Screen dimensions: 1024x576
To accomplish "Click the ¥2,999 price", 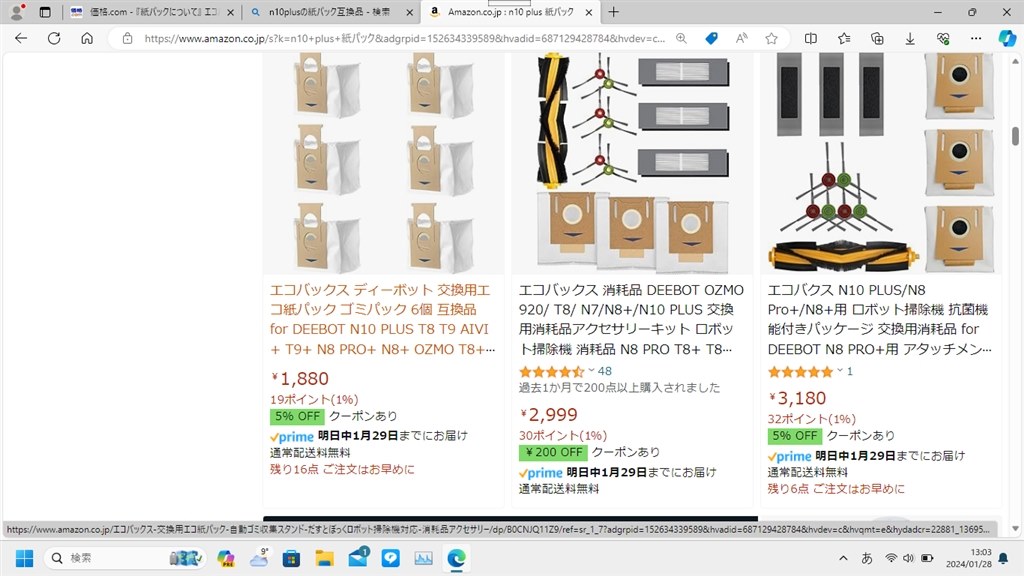I will click(549, 415).
